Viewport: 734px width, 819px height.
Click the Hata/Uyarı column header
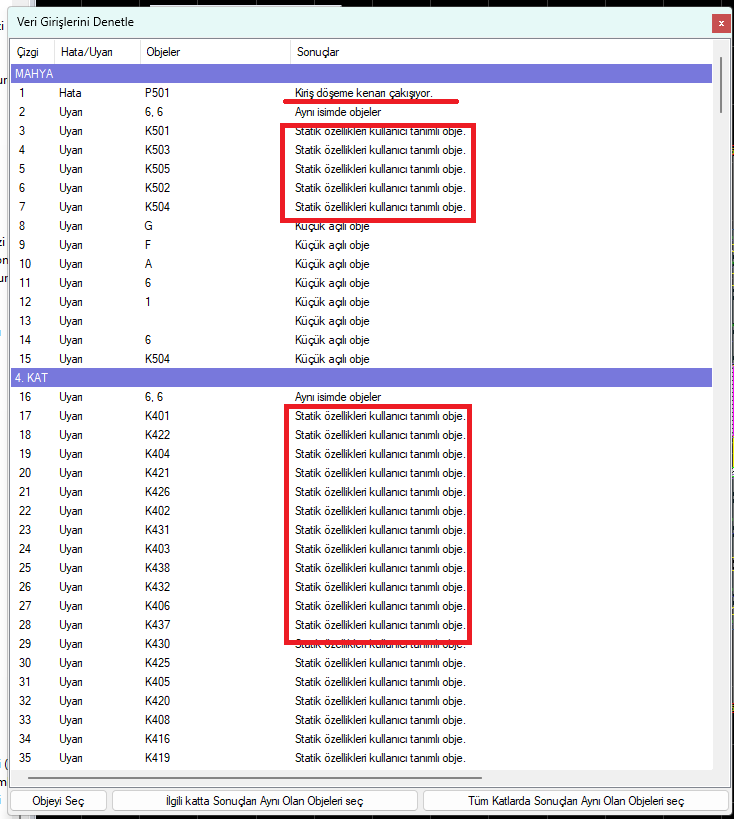(87, 52)
